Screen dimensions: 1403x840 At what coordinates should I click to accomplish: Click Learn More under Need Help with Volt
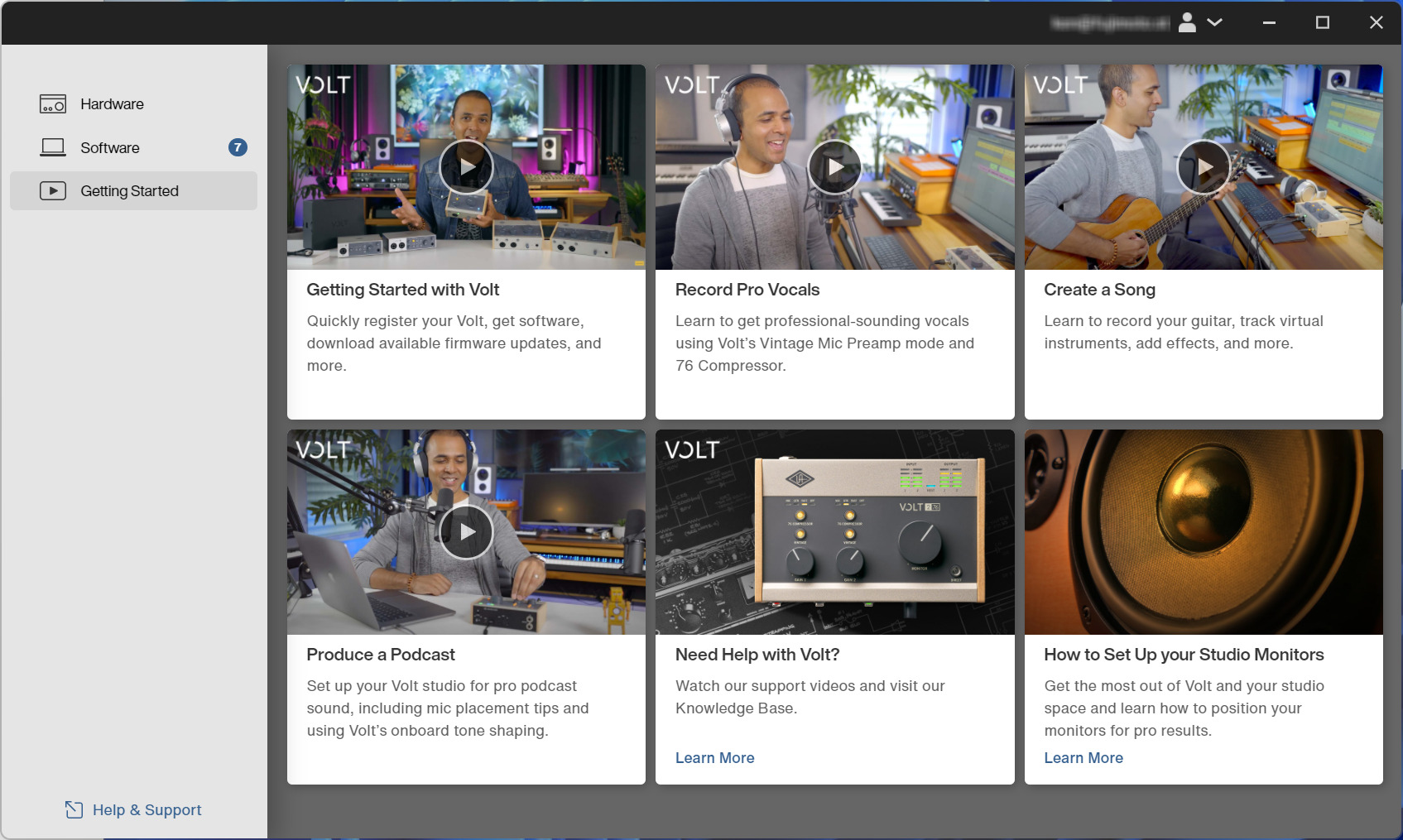tap(714, 758)
